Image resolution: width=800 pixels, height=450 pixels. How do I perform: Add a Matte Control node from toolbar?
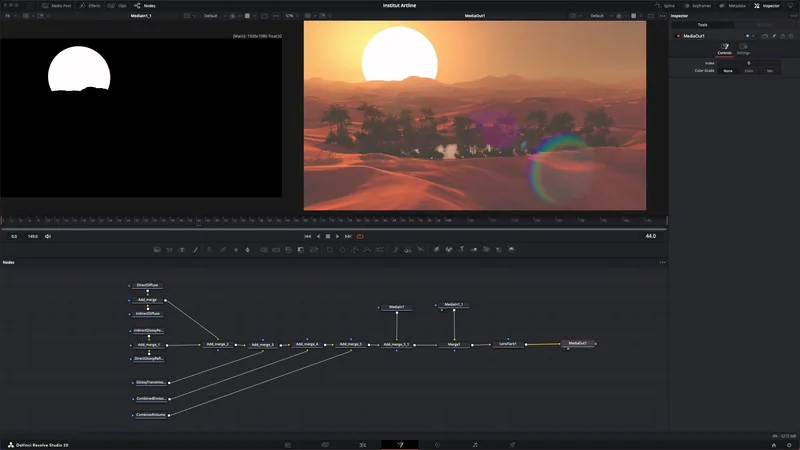(288, 249)
